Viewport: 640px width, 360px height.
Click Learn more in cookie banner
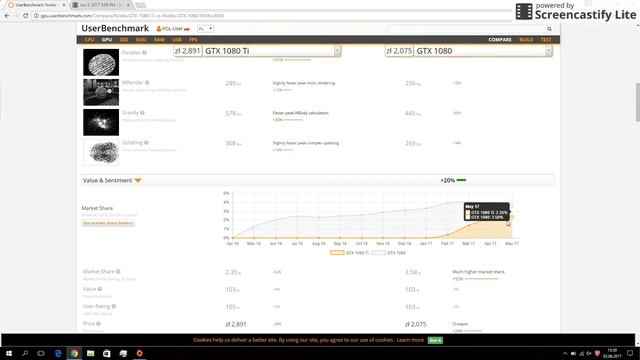410,340
